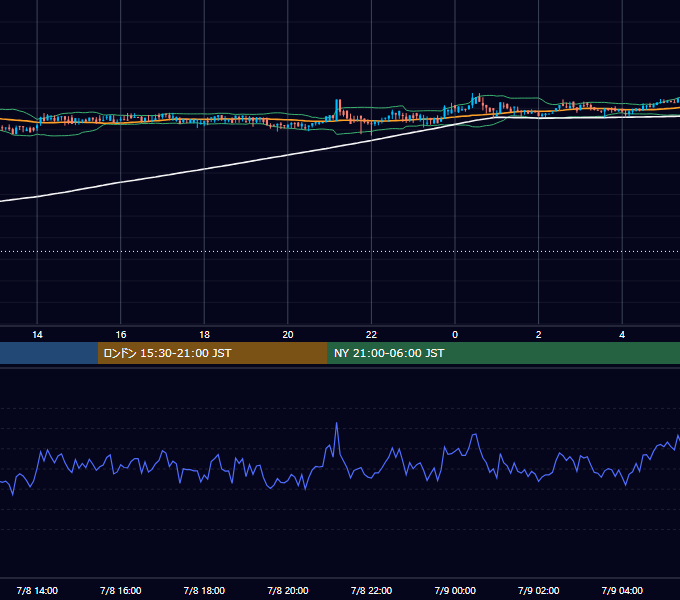This screenshot has width=680, height=600.
Task: Click the 7/8 18:00 time label
Action: (204, 590)
